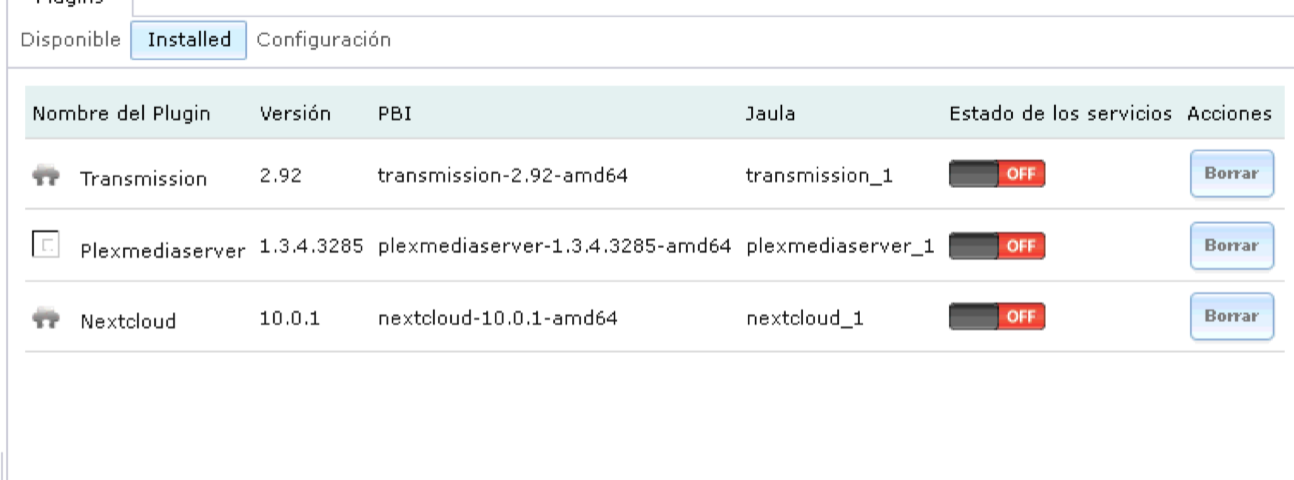The width and height of the screenshot is (1294, 480).
Task: Click the Jaula column header
Action: 770,113
